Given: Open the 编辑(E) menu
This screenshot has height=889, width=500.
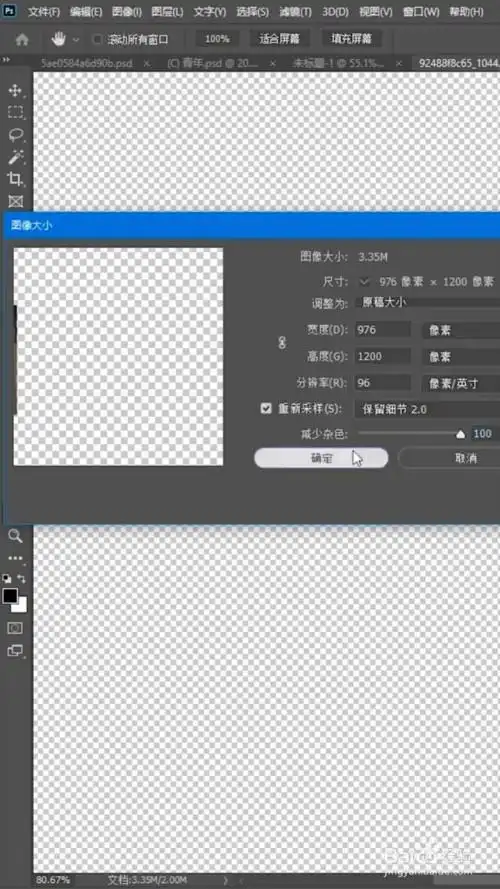Looking at the screenshot, I should click(x=86, y=11).
